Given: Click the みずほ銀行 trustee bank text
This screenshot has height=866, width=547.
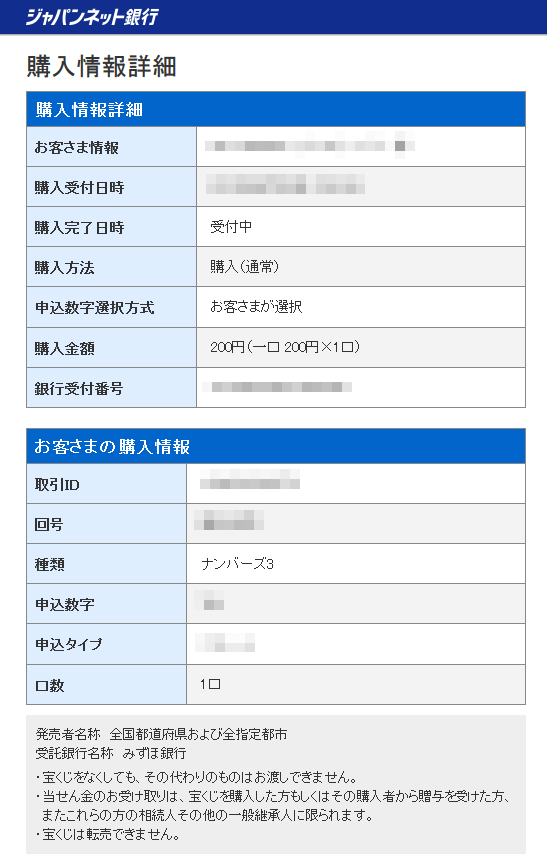Looking at the screenshot, I should [154, 753].
